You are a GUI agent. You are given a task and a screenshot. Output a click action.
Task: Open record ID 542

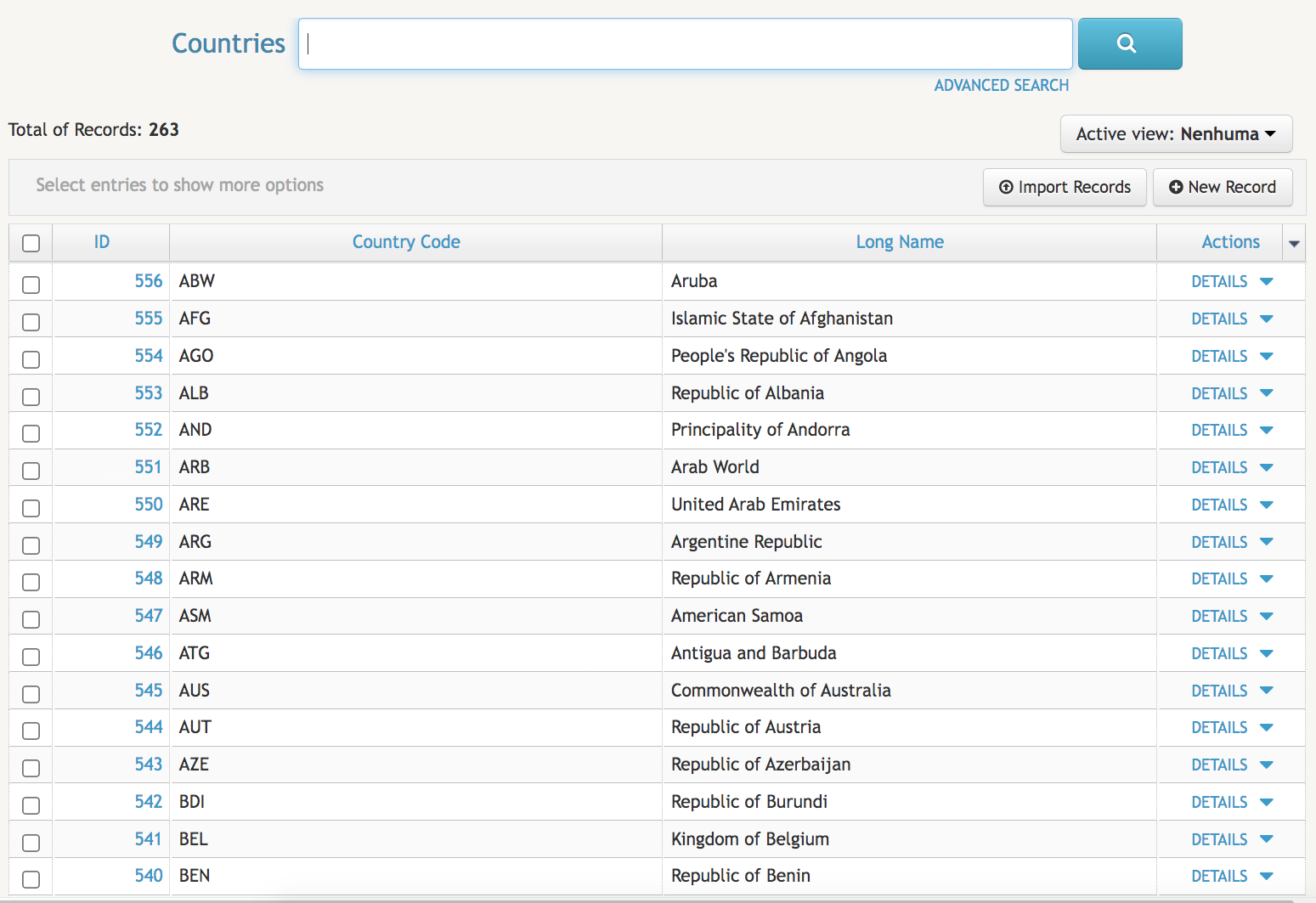(x=148, y=802)
